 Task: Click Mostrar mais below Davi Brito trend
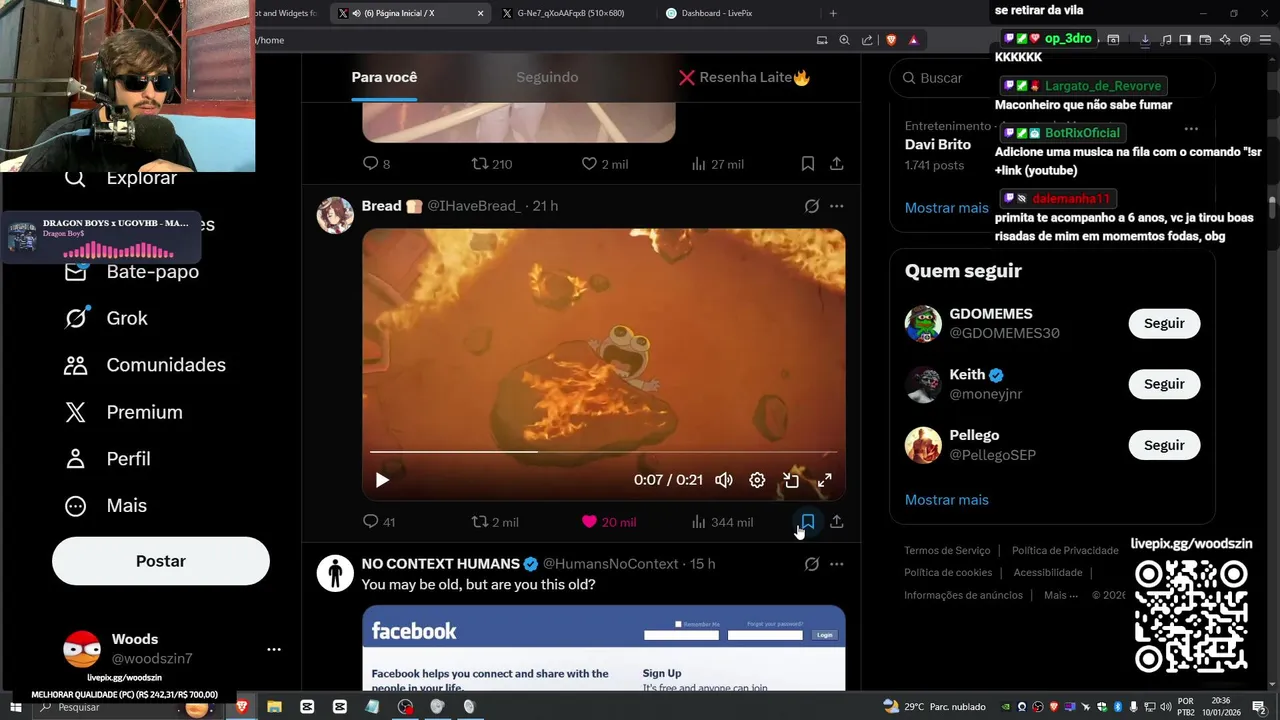[946, 208]
